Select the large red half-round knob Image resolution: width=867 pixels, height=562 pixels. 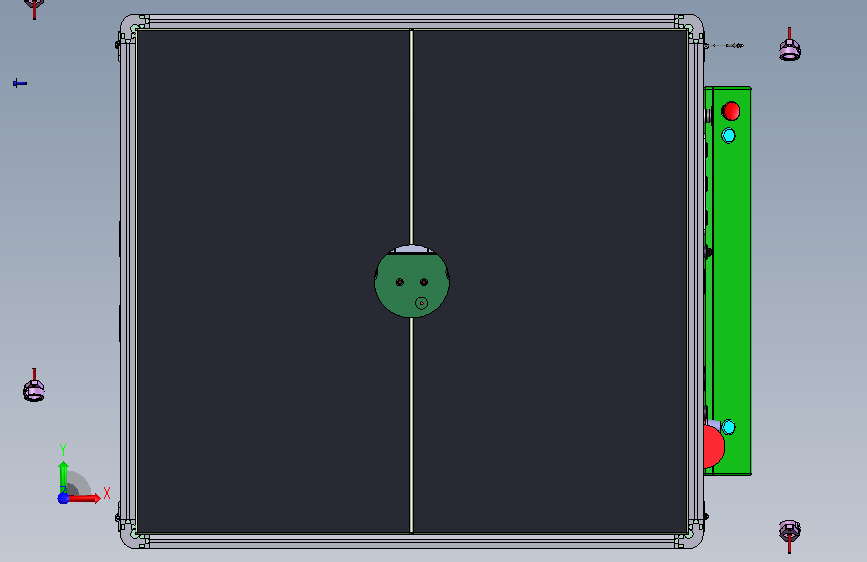(x=714, y=446)
